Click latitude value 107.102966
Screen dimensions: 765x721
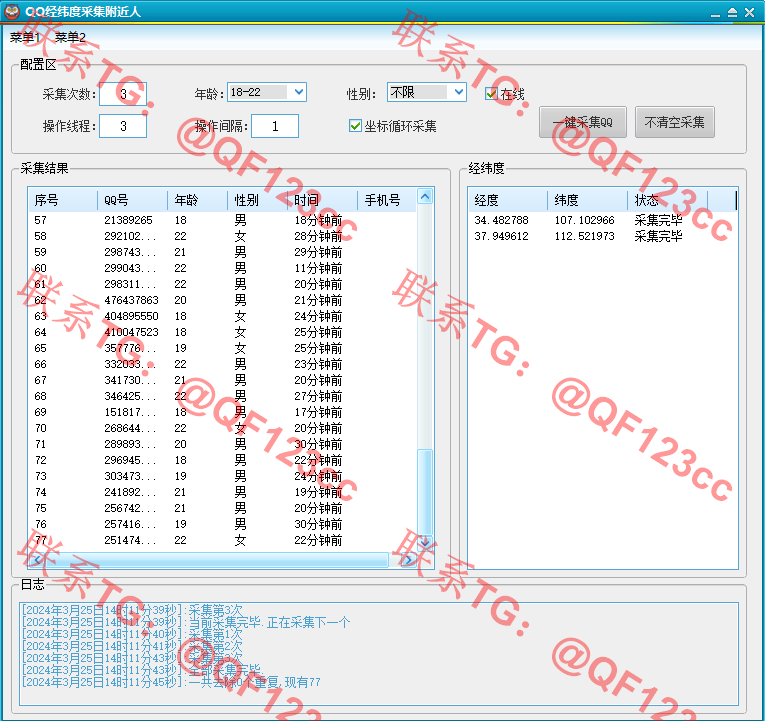[584, 220]
